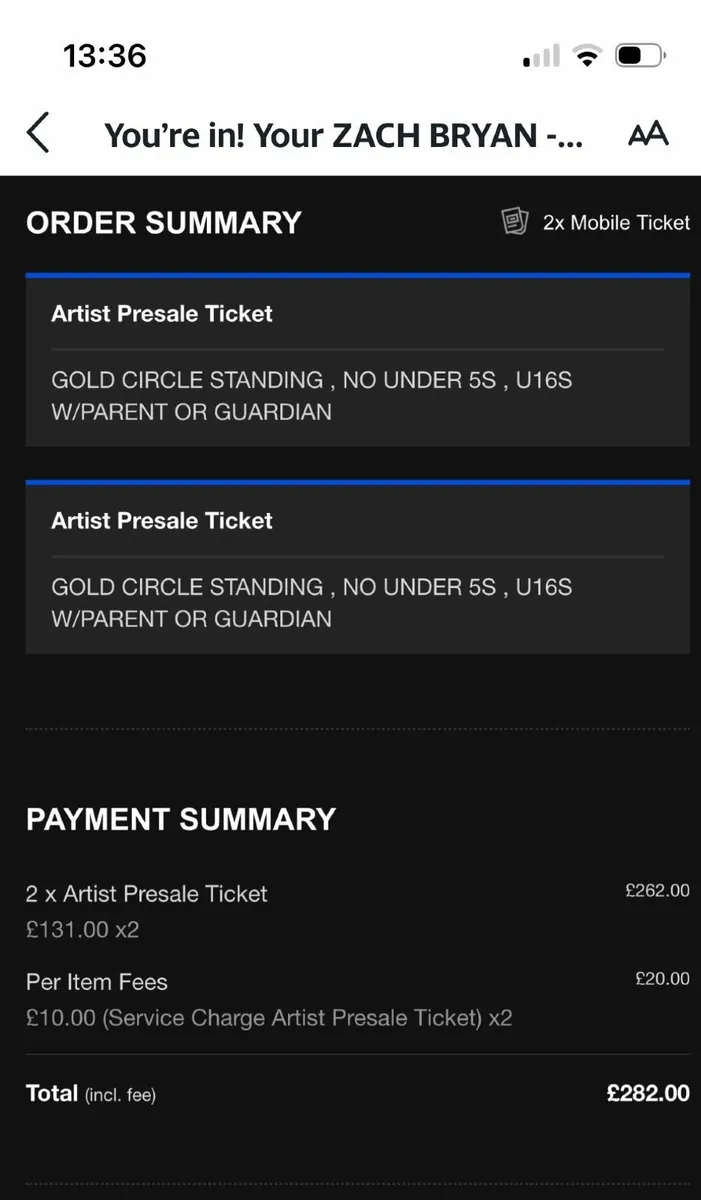
Task: Select the first Artist Presale Ticket card
Action: [356, 360]
